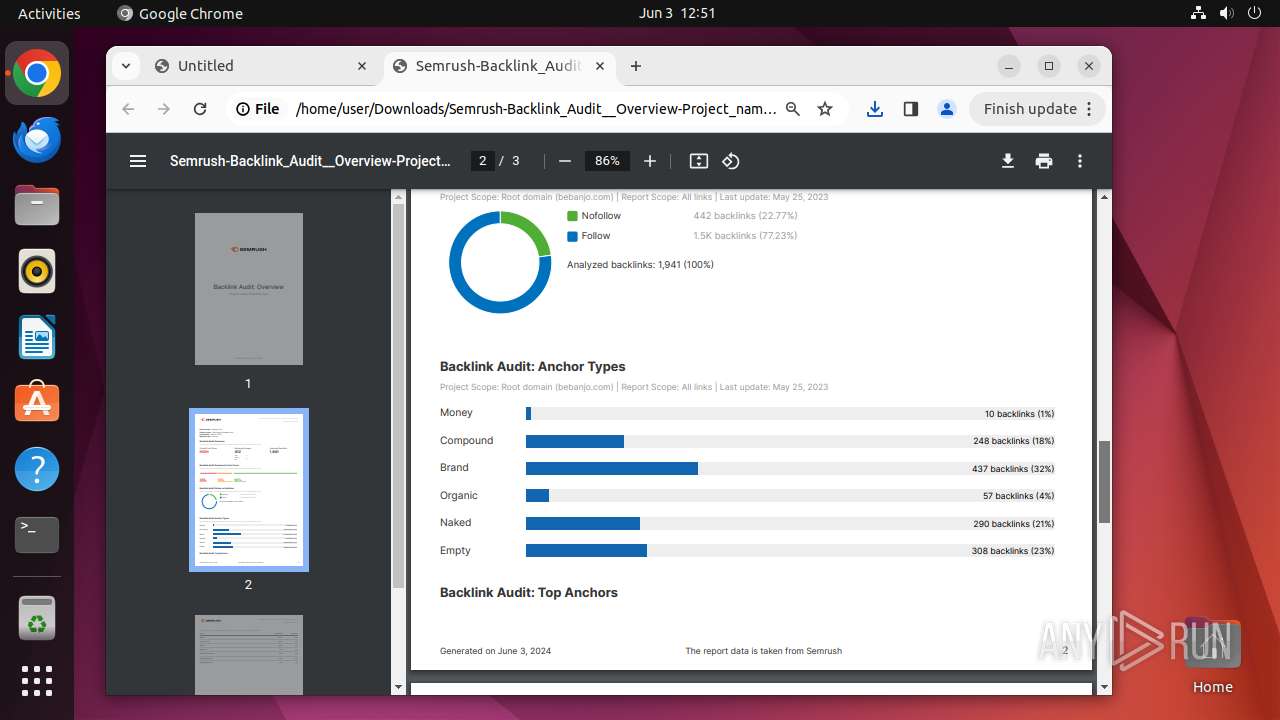Open the Trash from the dock
Viewport: 1280px width, 720px height.
[x=37, y=618]
